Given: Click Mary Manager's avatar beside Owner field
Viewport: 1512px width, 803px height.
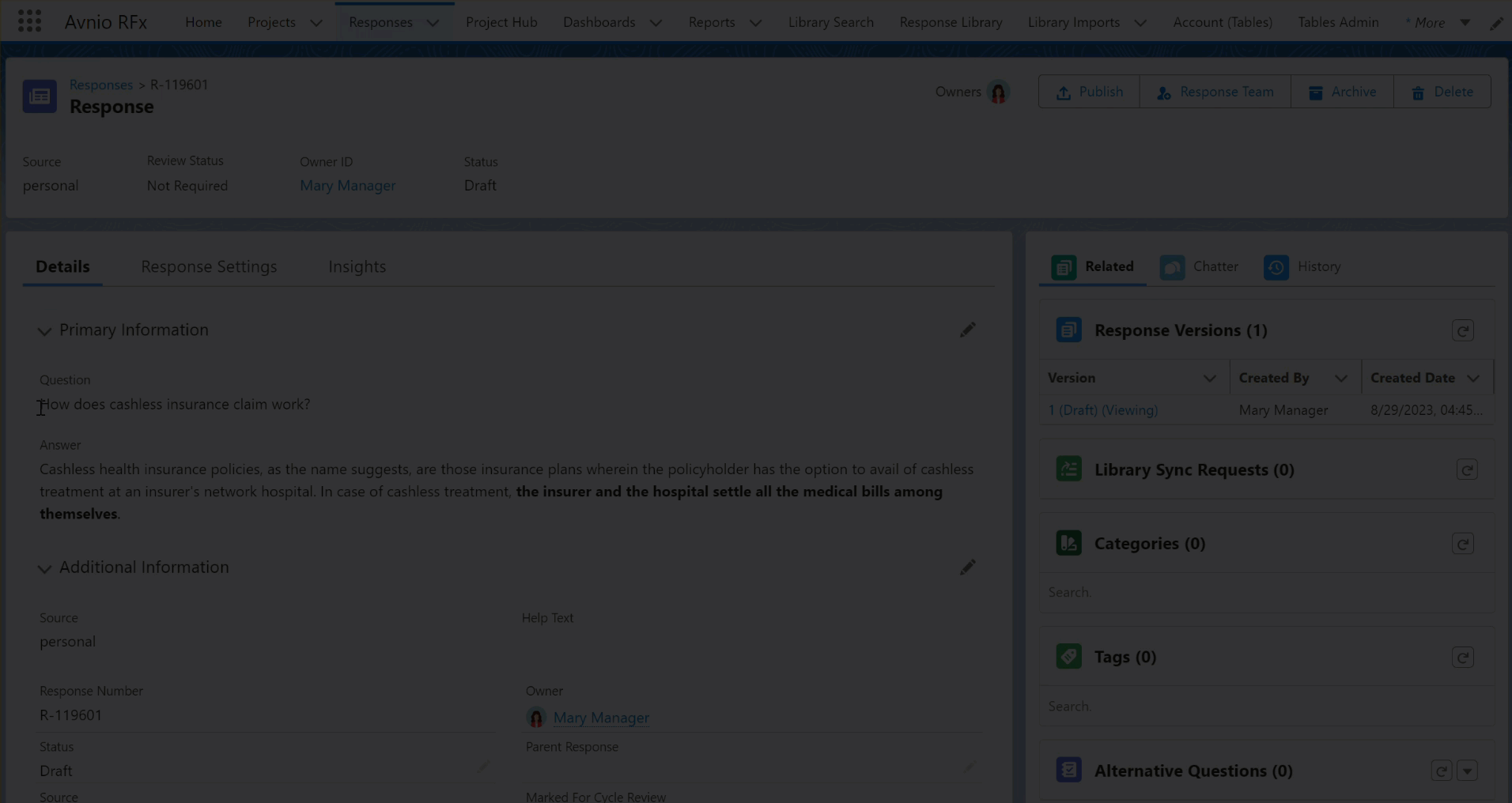Looking at the screenshot, I should [536, 718].
